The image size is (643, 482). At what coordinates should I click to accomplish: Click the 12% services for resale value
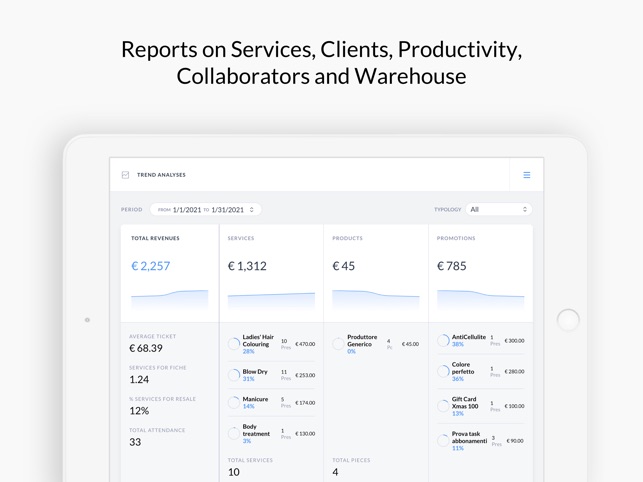(139, 411)
